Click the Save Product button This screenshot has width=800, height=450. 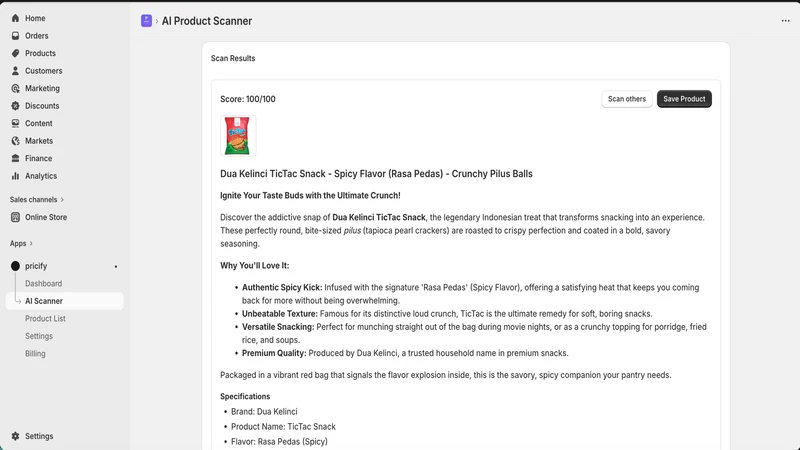click(684, 99)
